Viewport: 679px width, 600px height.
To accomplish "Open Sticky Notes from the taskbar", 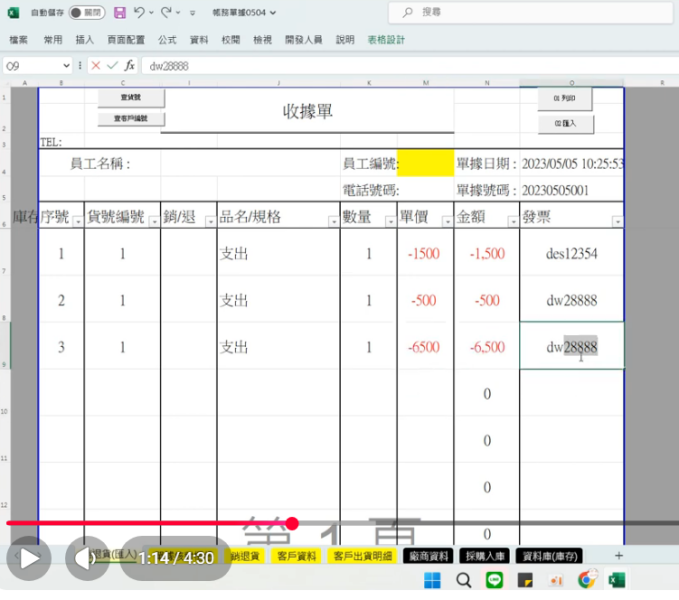I will click(525, 580).
